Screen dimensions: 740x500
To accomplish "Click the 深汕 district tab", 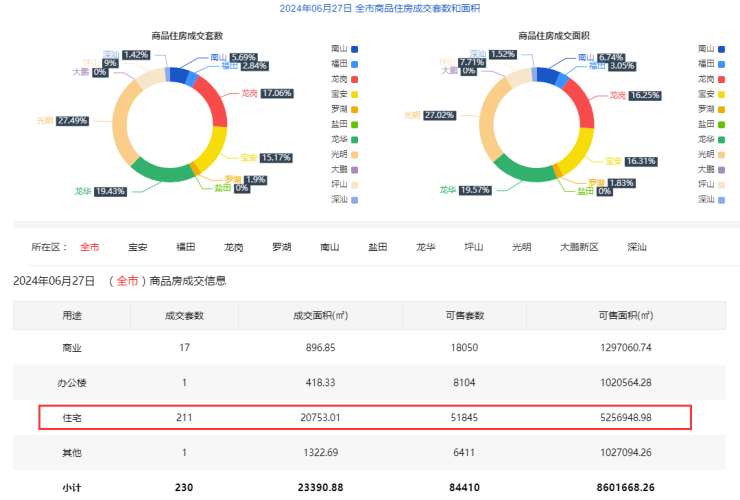I will coord(637,247).
